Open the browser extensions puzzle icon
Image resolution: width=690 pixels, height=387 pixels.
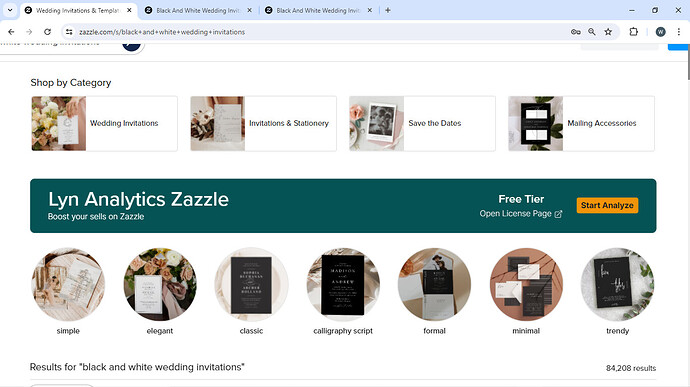click(634, 32)
